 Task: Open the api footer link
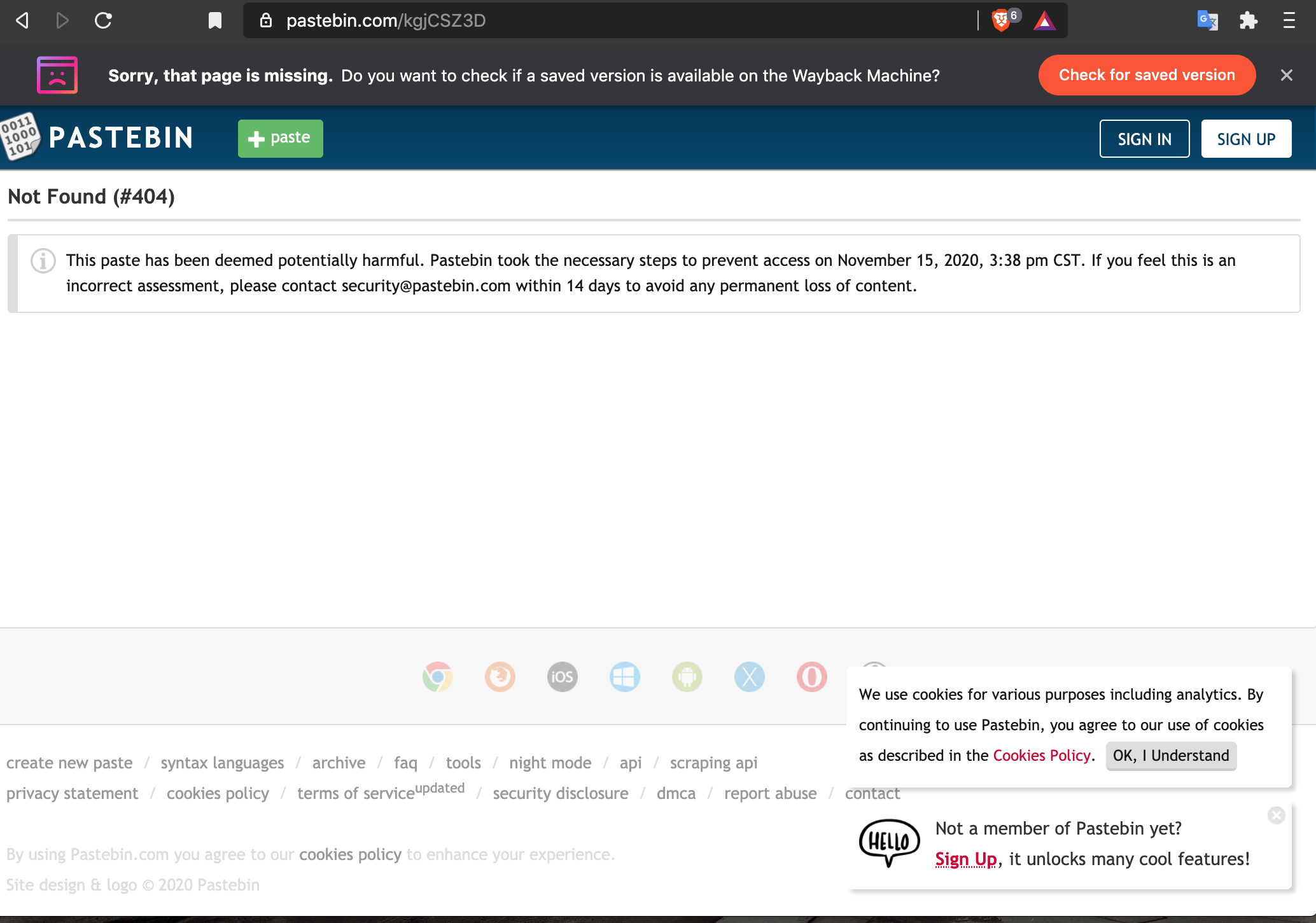[x=631, y=763]
